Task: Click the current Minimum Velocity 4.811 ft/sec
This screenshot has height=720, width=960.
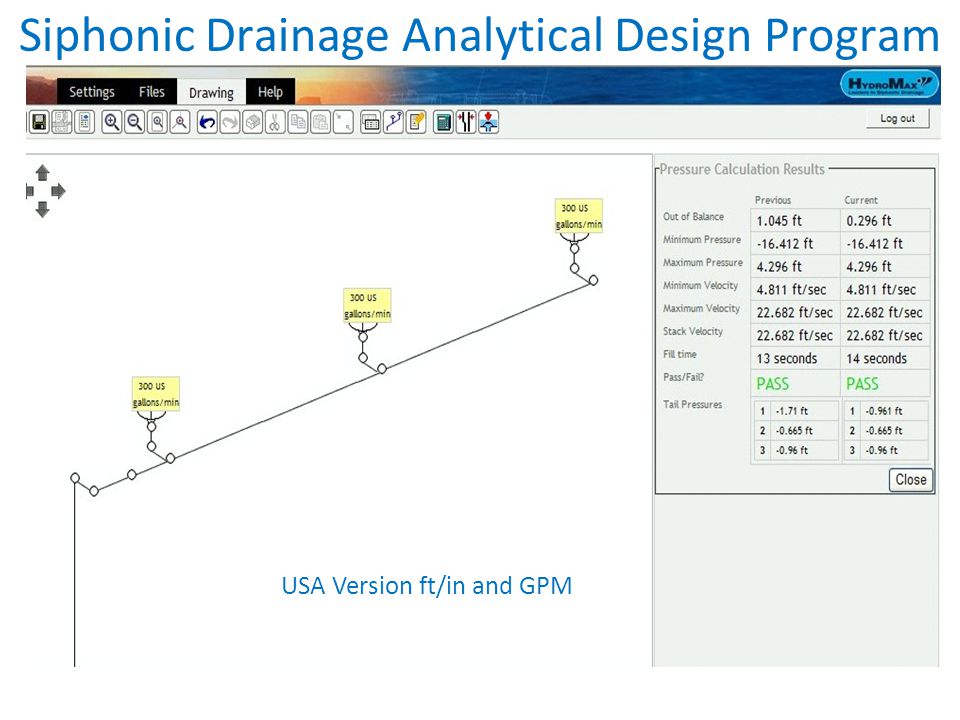Action: pyautogui.click(x=885, y=290)
